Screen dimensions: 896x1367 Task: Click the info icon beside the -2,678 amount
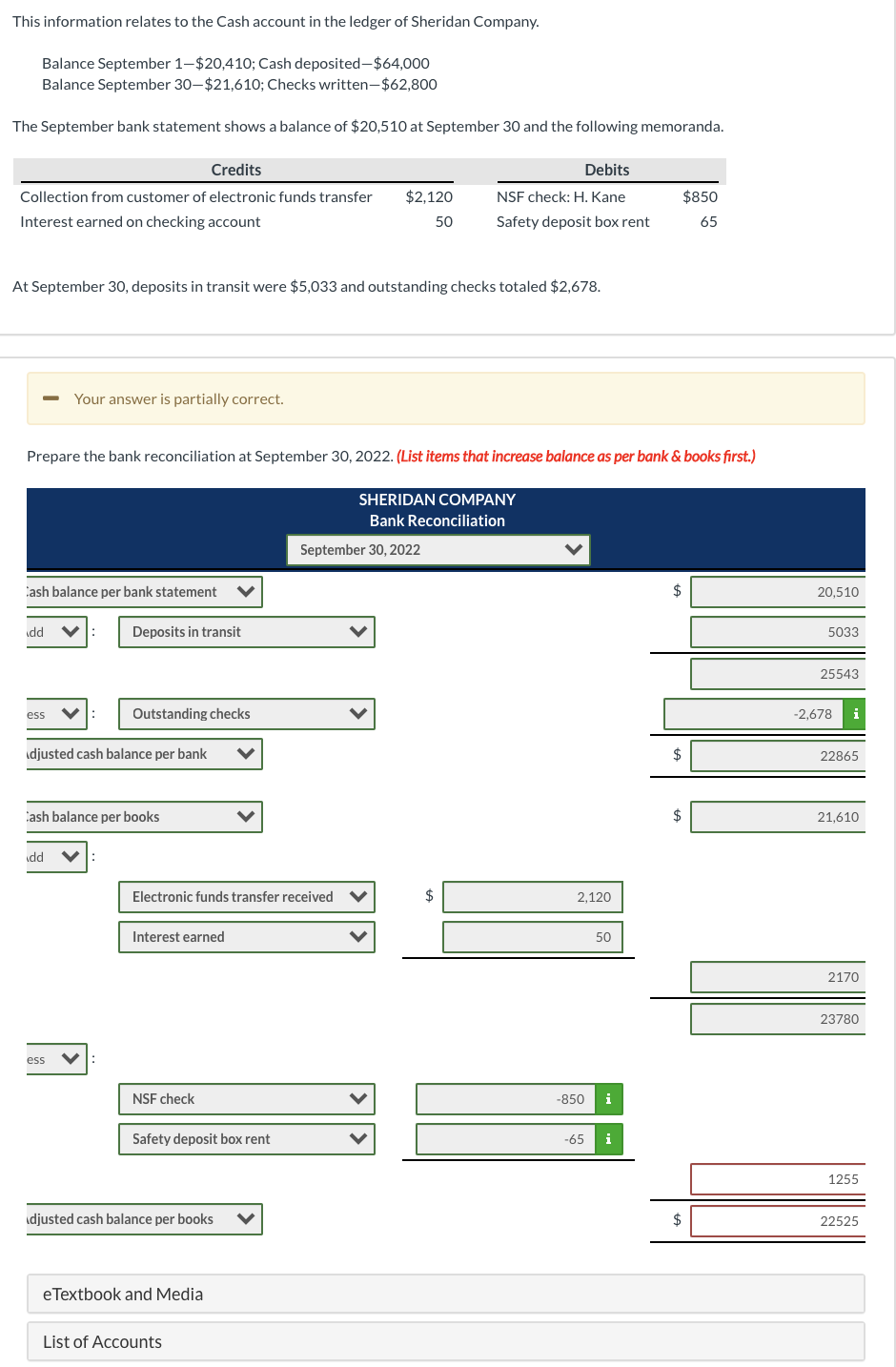click(x=855, y=713)
